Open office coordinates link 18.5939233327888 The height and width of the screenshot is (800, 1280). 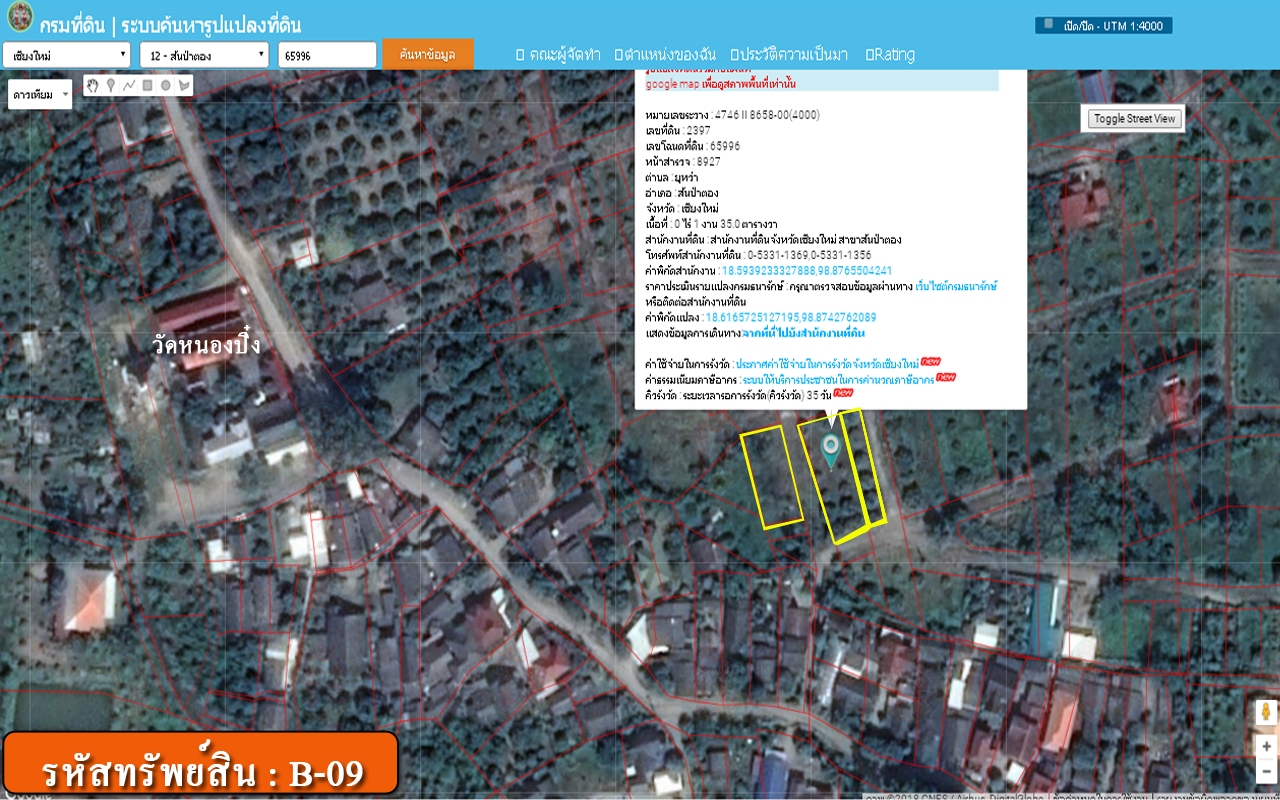(807, 271)
